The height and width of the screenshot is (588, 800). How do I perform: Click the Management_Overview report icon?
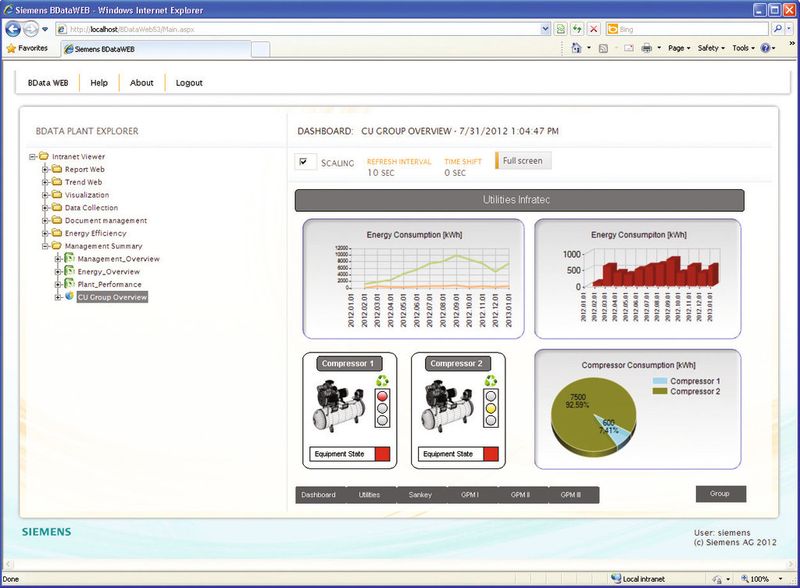(x=70, y=258)
